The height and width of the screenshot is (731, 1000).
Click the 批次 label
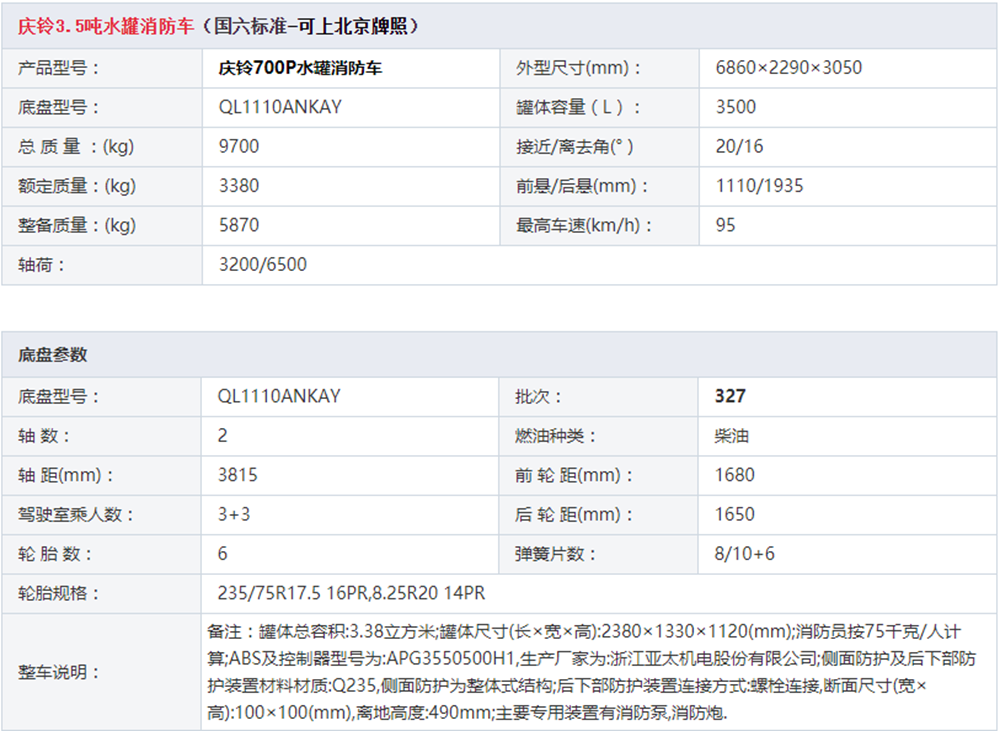pyautogui.click(x=538, y=396)
